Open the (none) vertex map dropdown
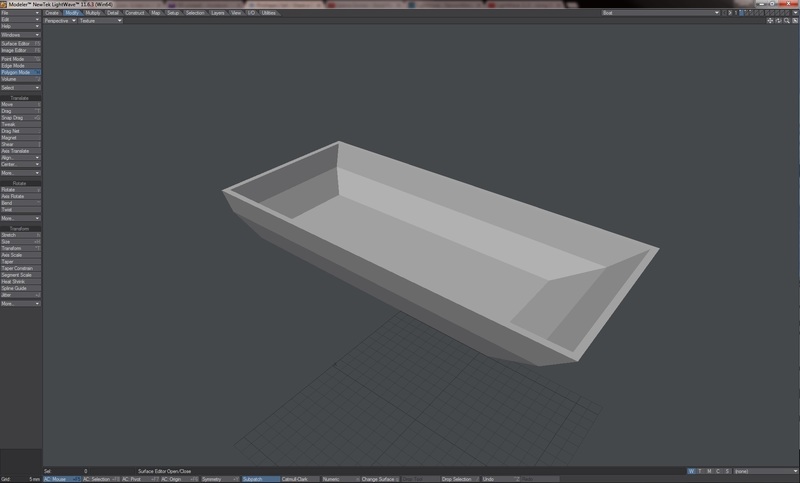Screen dimensions: 800x483 [x=765, y=471]
